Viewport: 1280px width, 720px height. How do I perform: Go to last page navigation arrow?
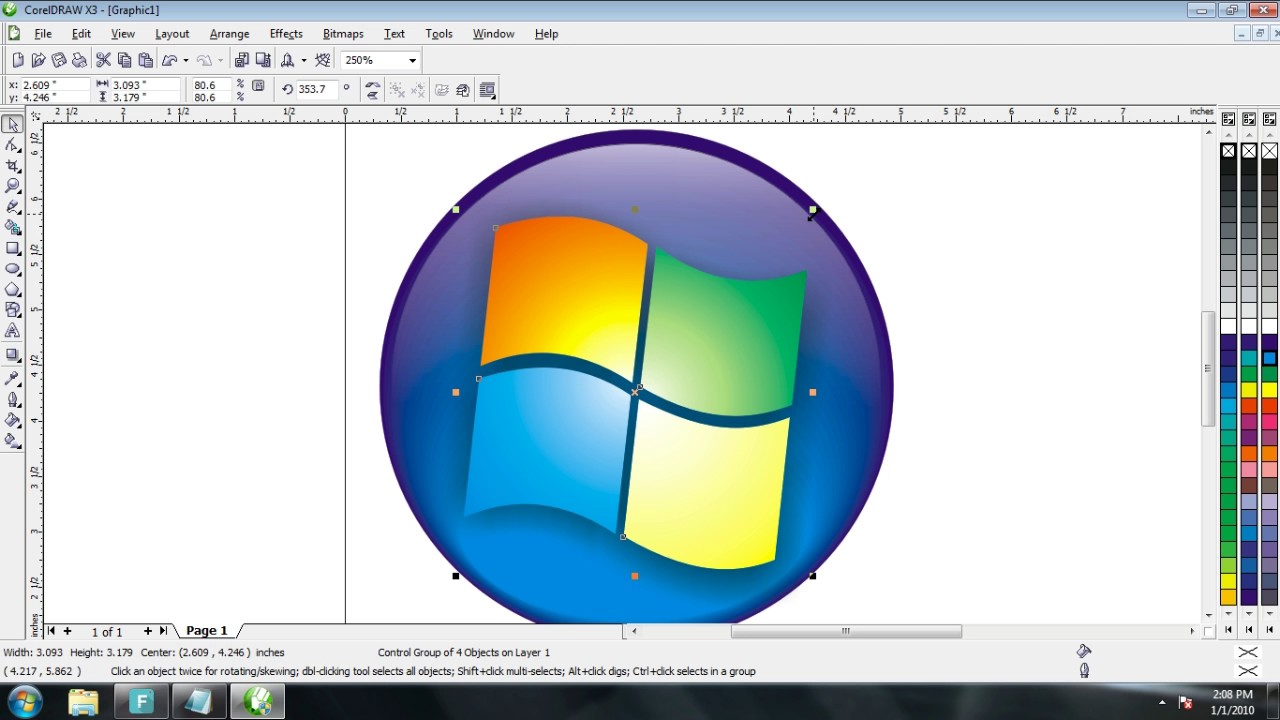[163, 631]
